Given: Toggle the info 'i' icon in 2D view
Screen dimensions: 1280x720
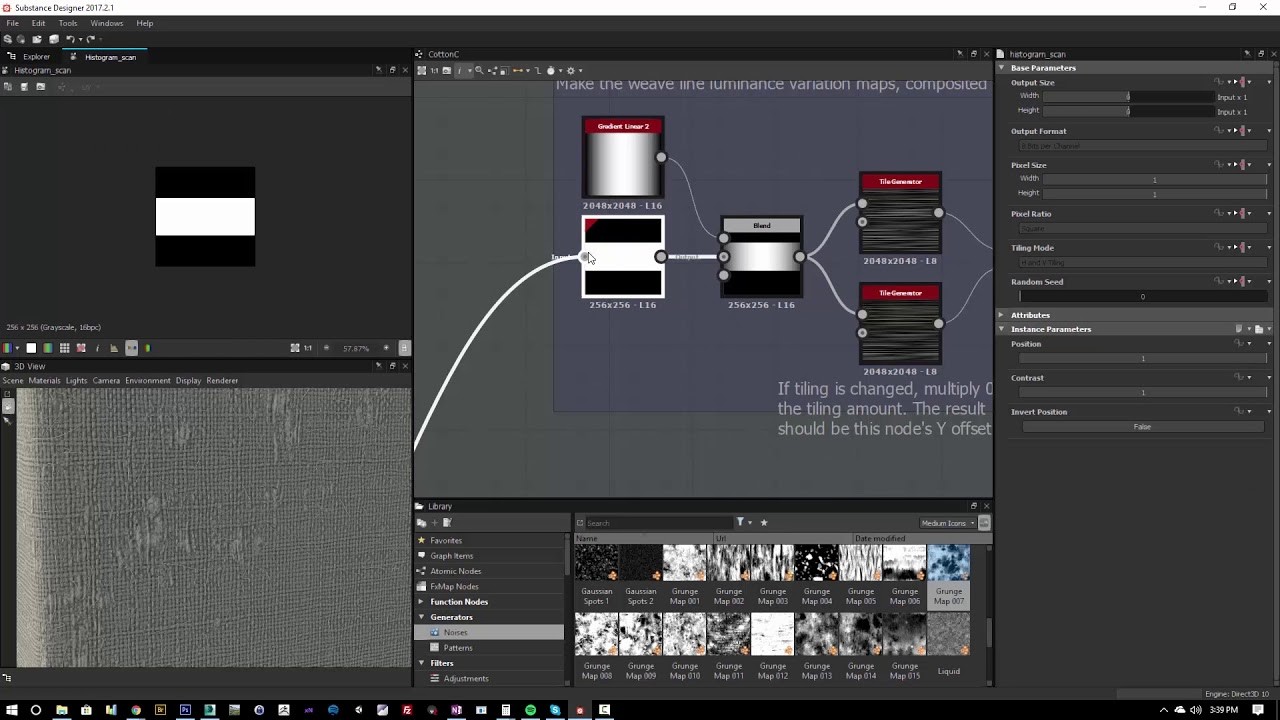Looking at the screenshot, I should point(97,348).
